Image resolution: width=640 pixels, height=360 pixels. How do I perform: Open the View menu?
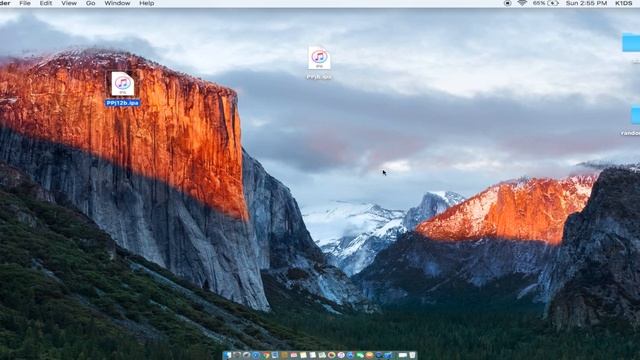pos(69,3)
